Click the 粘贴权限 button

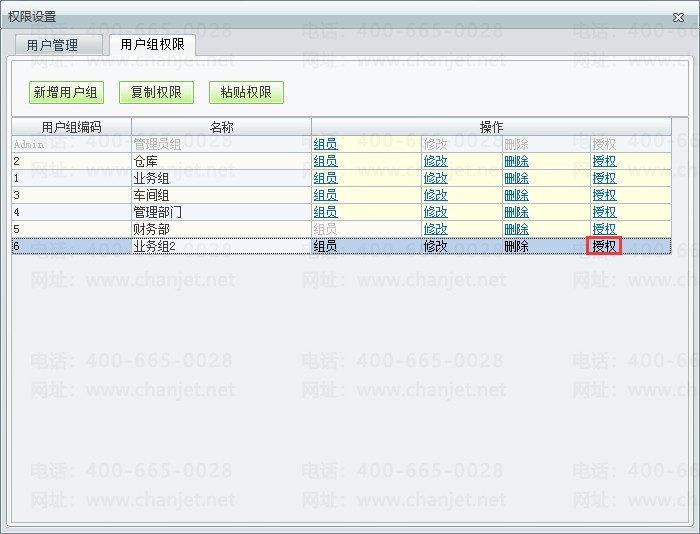(x=246, y=92)
